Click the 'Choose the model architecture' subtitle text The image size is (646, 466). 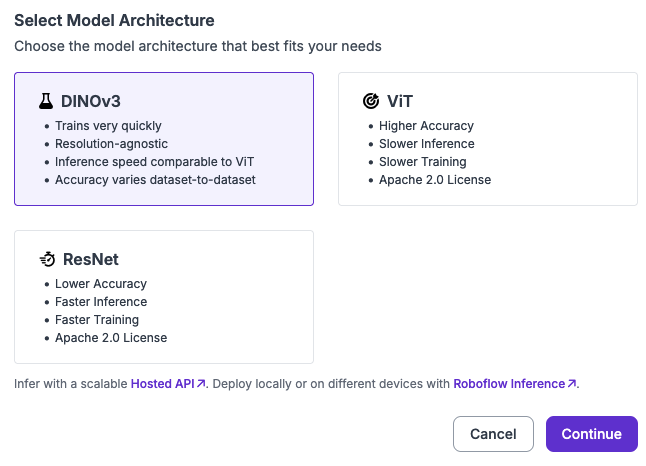coord(198,46)
